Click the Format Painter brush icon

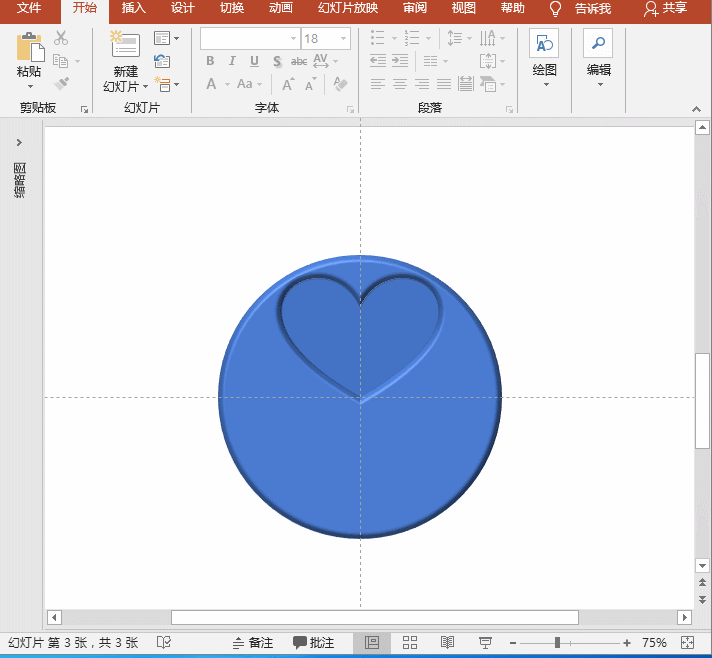pyautogui.click(x=61, y=84)
